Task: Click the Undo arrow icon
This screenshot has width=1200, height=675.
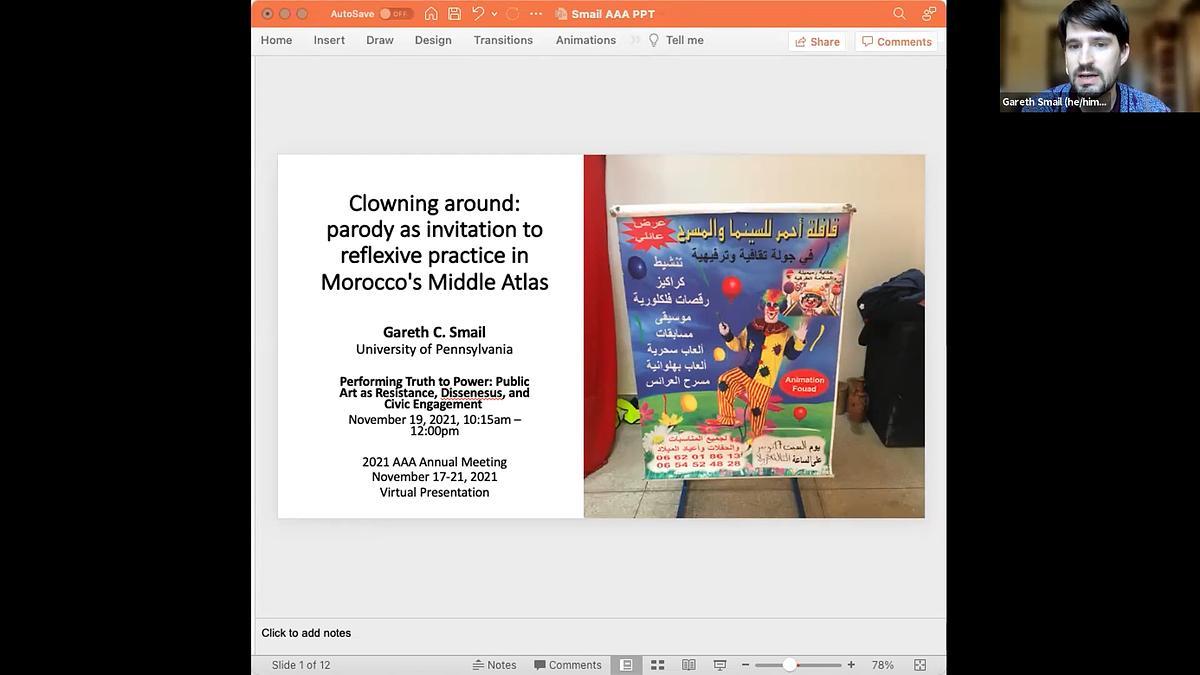Action: pos(478,14)
